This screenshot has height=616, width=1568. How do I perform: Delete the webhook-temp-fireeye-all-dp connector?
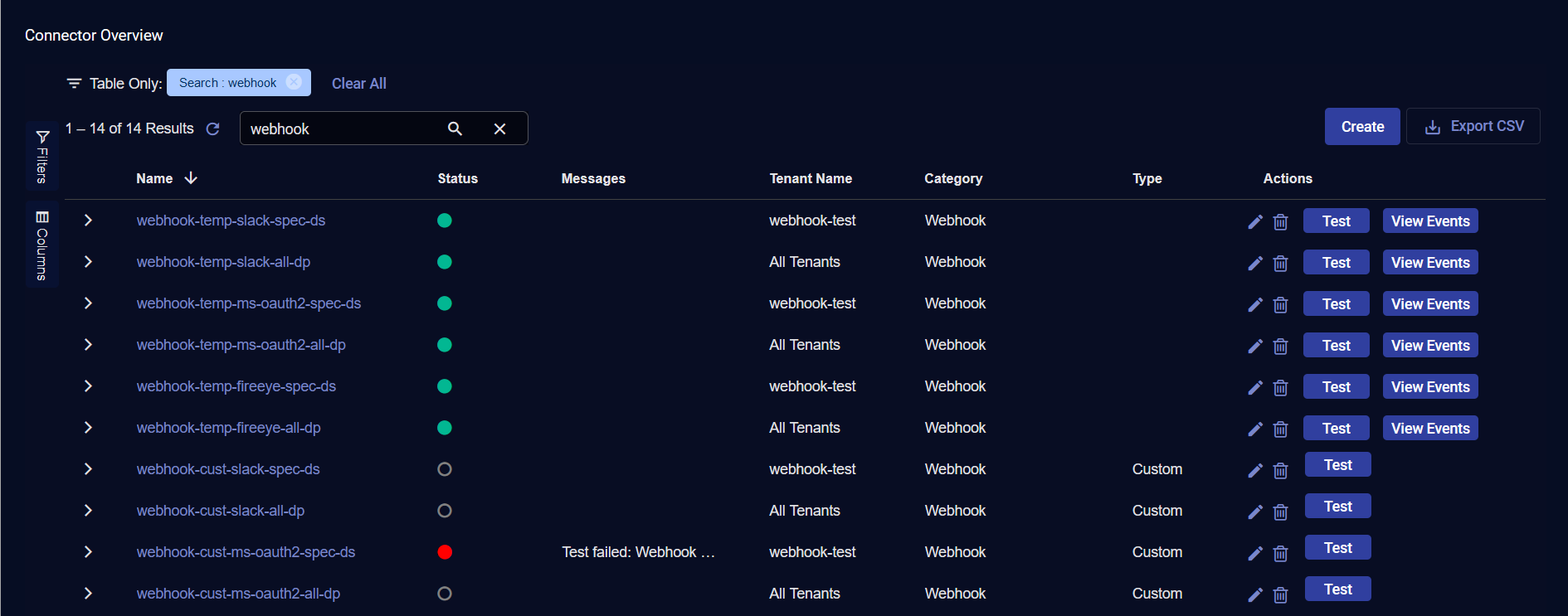point(1280,429)
